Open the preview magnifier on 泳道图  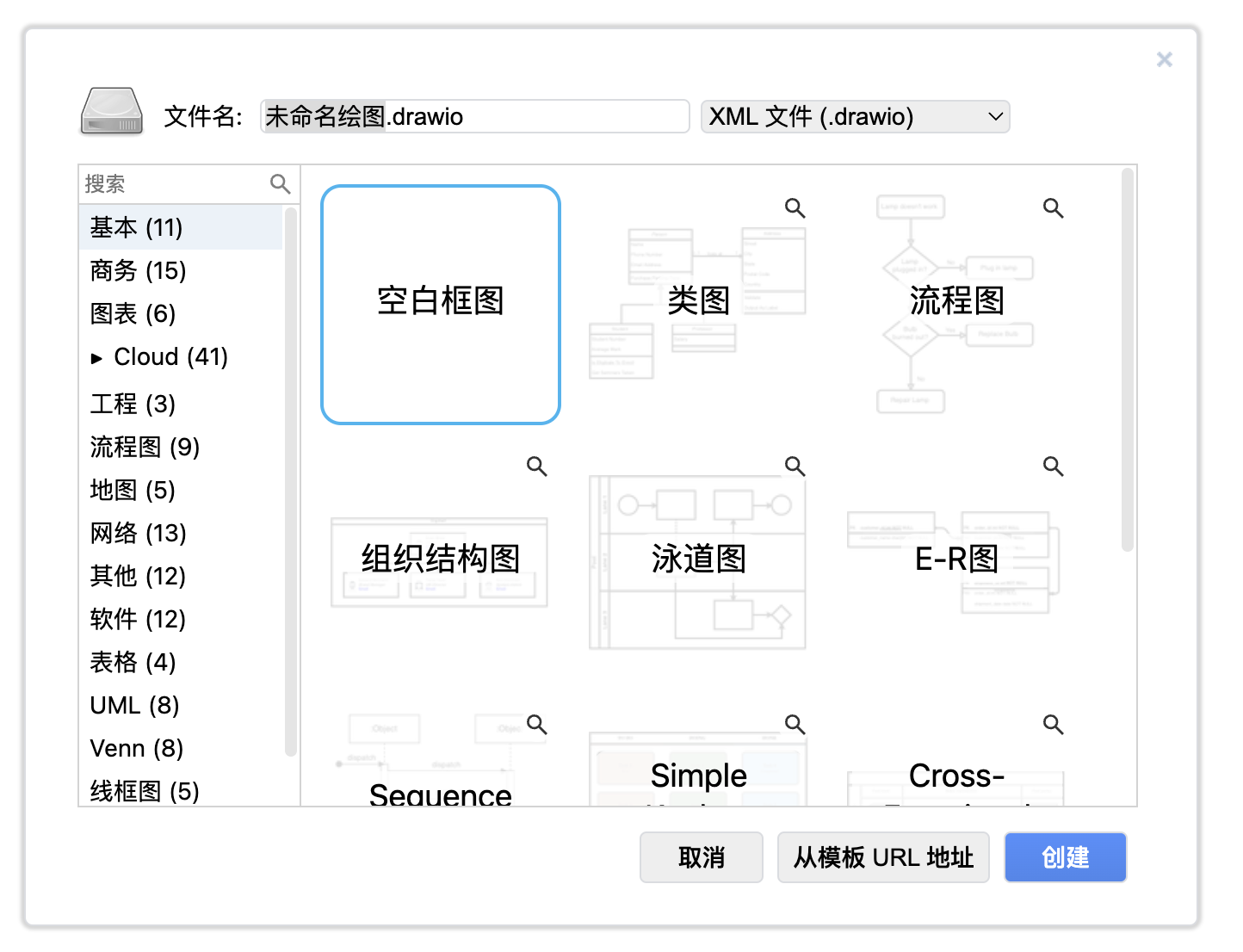point(795,466)
